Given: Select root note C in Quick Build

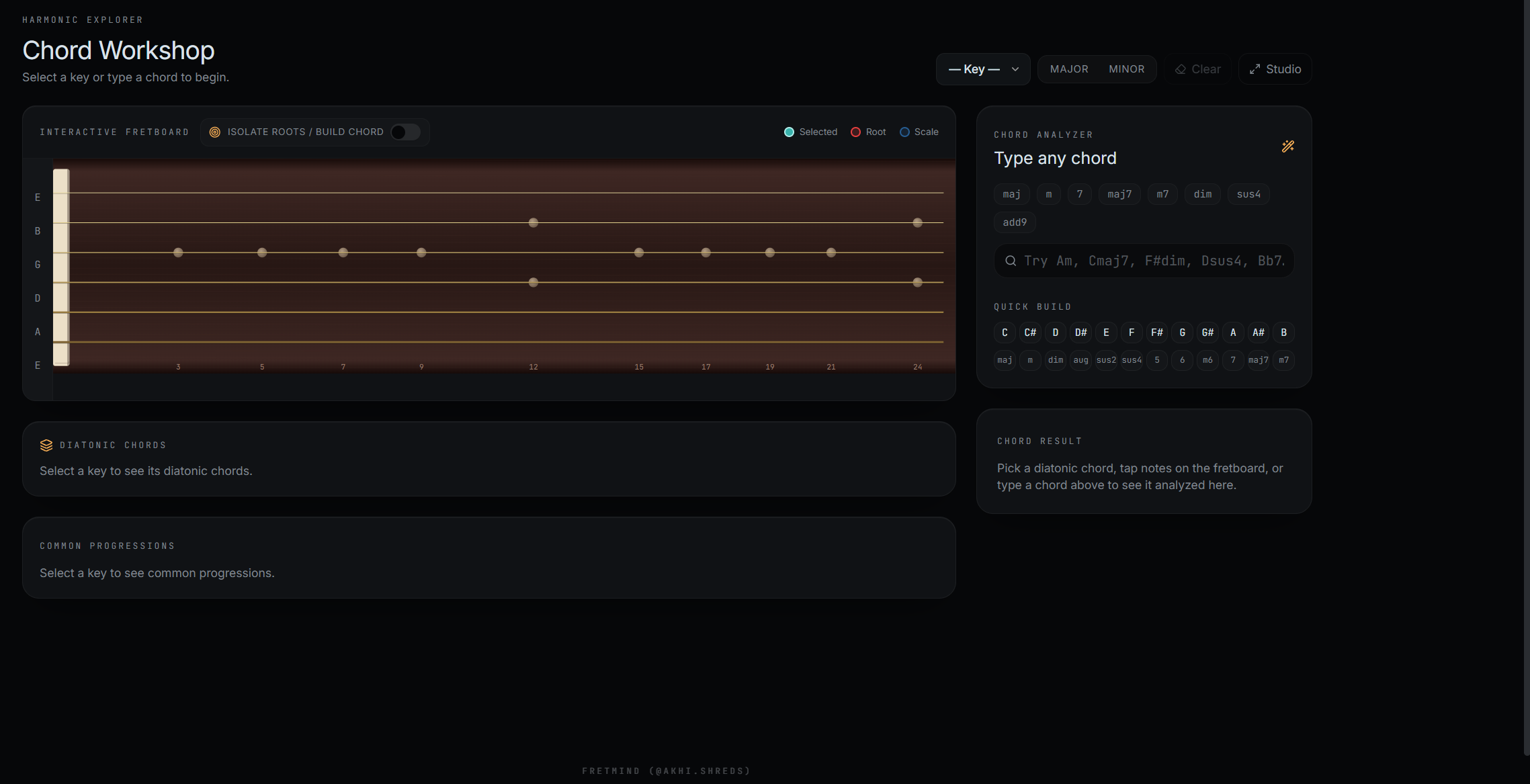Looking at the screenshot, I should [1005, 333].
